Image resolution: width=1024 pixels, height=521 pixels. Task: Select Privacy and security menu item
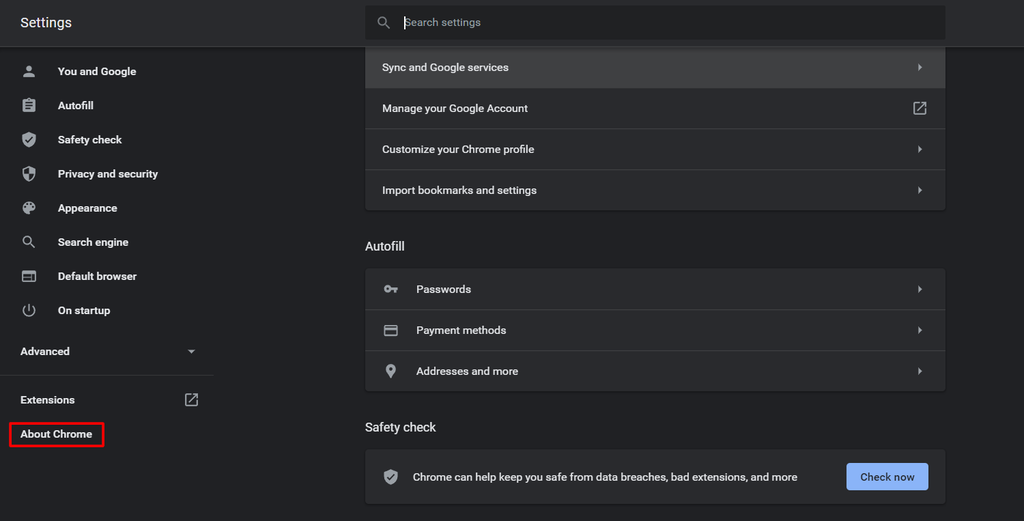[x=107, y=174]
